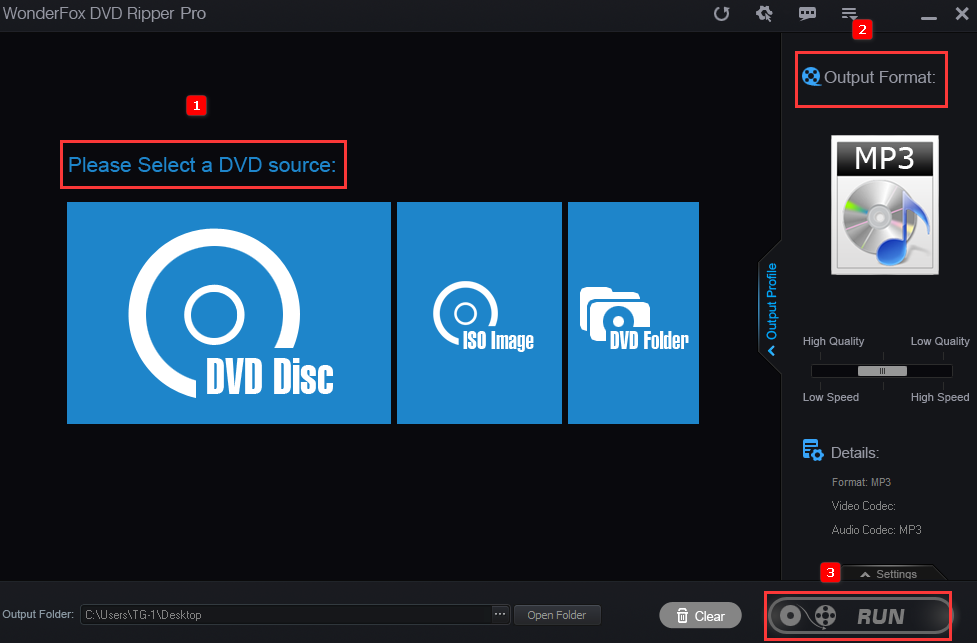Open the hamburger menu dropdown

coord(849,14)
